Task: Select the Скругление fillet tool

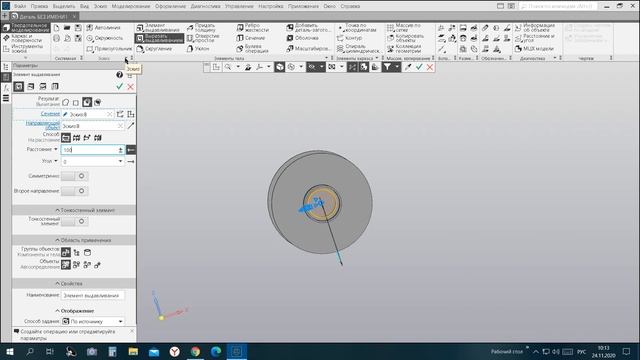Action: (x=154, y=49)
